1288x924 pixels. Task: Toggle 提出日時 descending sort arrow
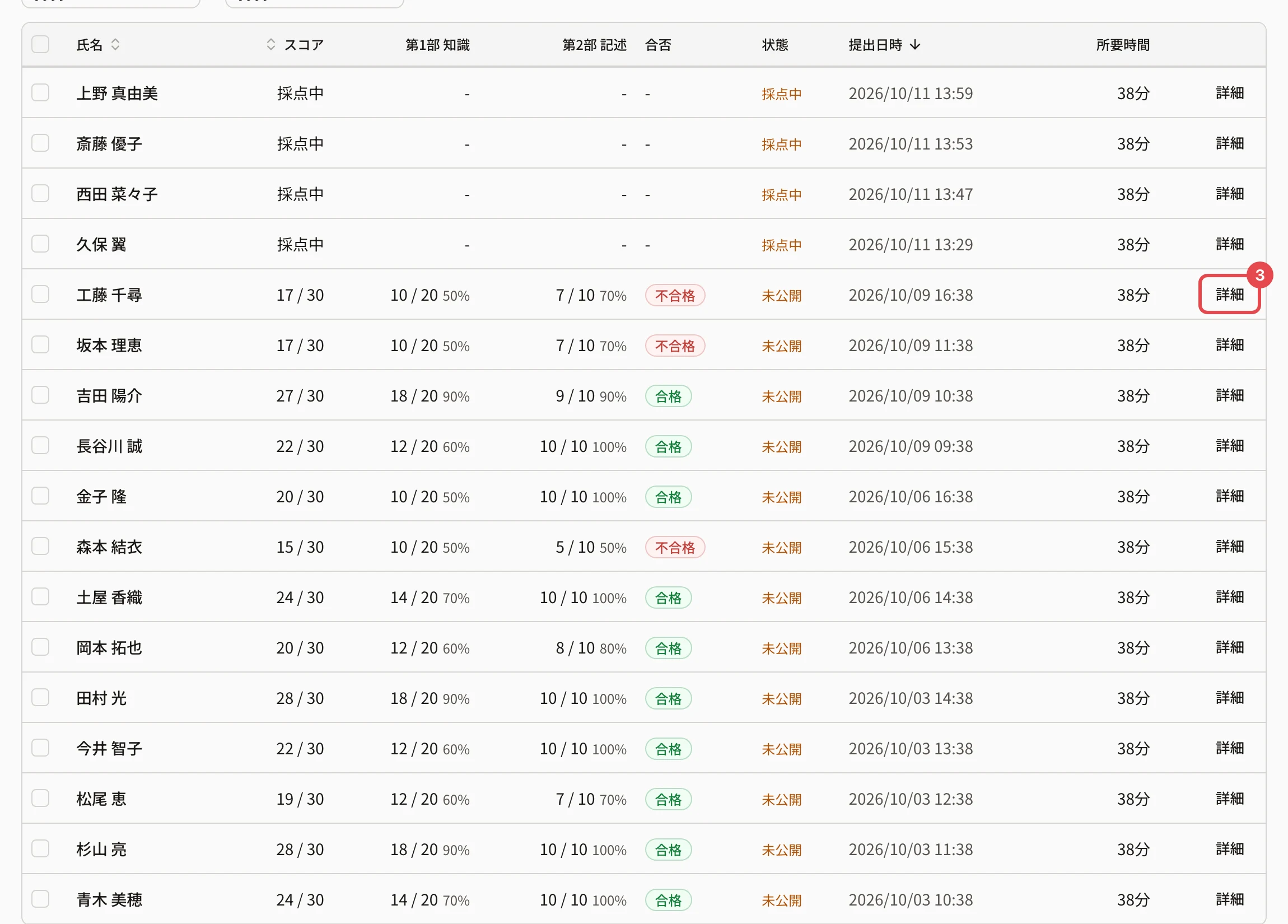915,44
